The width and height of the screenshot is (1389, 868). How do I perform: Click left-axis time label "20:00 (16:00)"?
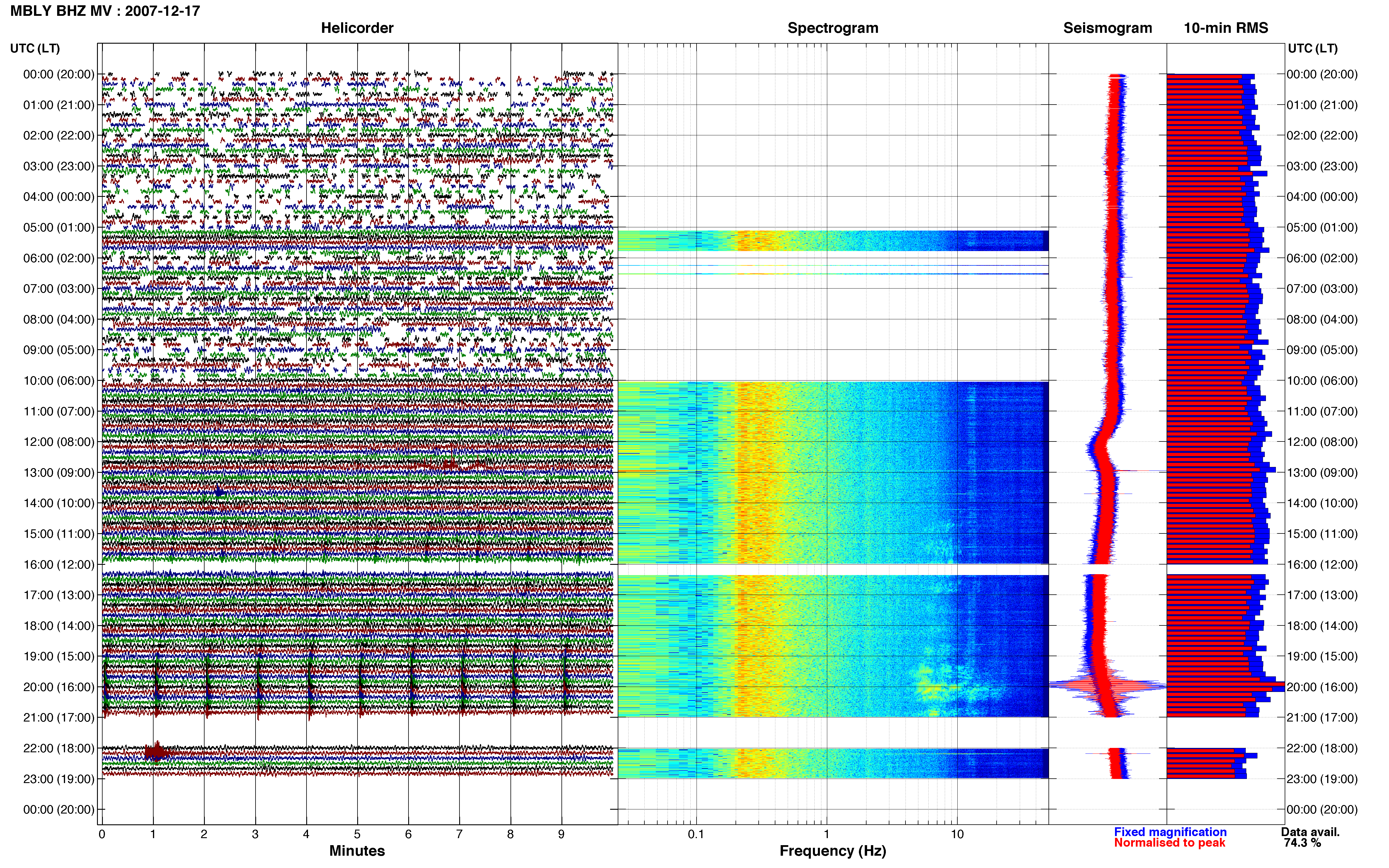[59, 687]
